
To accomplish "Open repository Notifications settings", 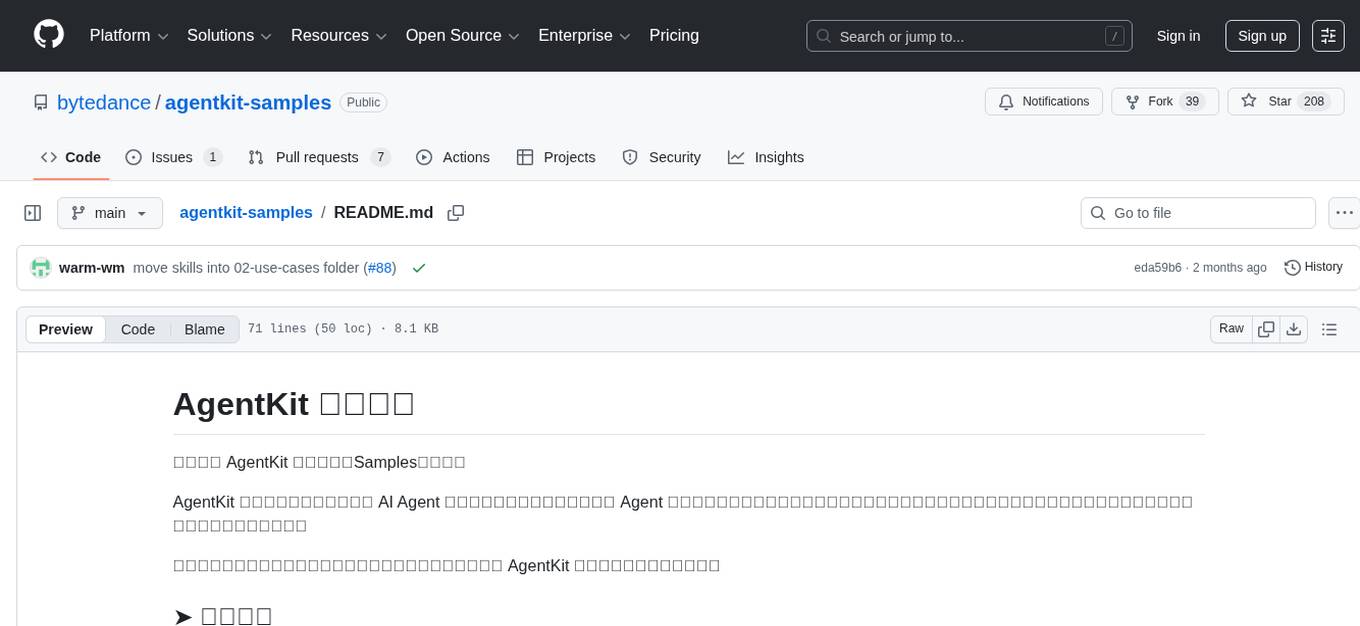I will (x=1043, y=101).
